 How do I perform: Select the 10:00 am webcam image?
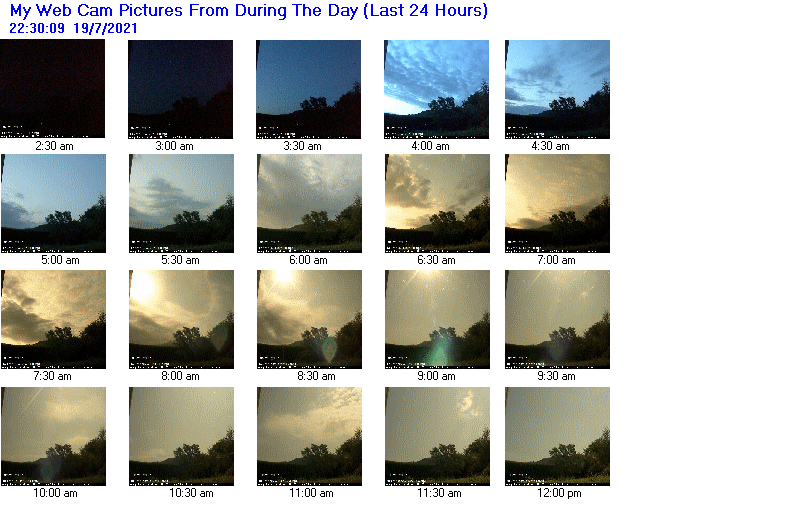coord(54,436)
